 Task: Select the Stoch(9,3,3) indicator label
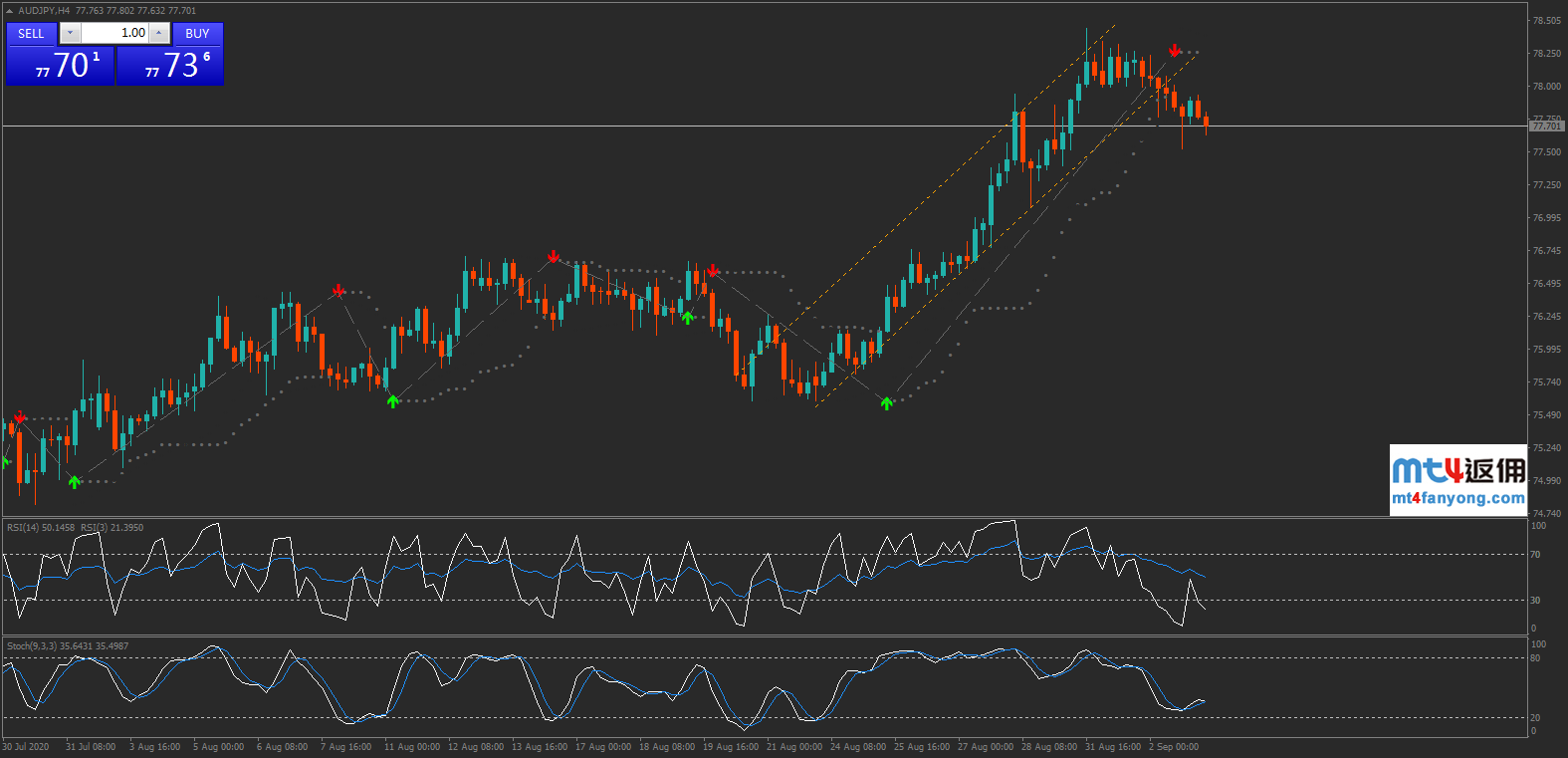[32, 646]
